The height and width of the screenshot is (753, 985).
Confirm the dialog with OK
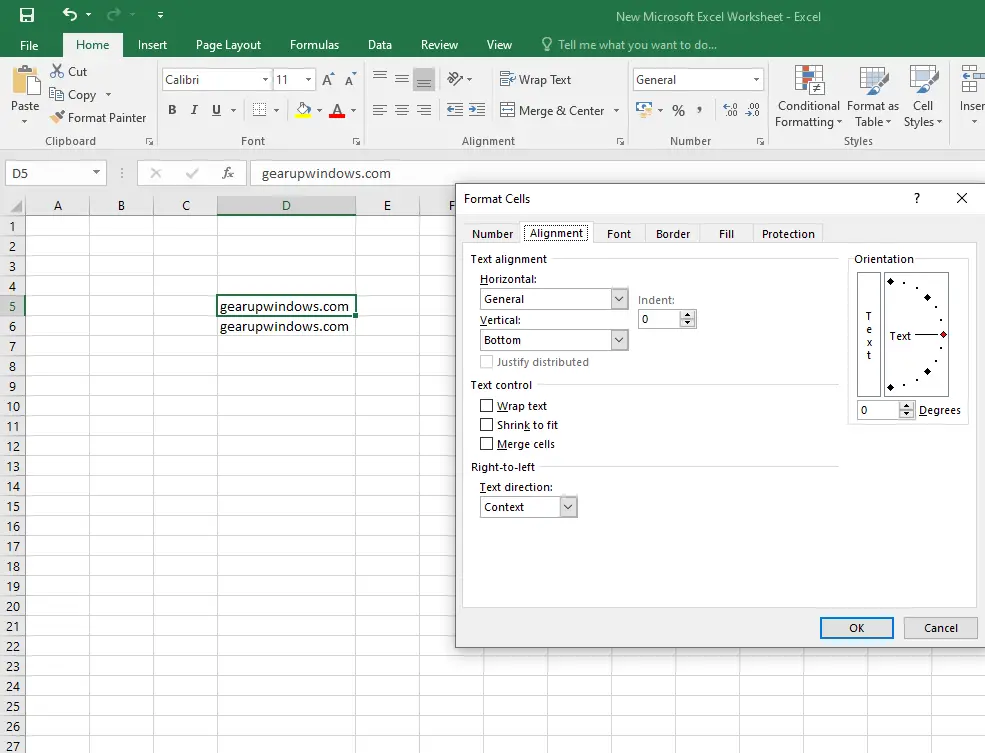[x=857, y=628]
